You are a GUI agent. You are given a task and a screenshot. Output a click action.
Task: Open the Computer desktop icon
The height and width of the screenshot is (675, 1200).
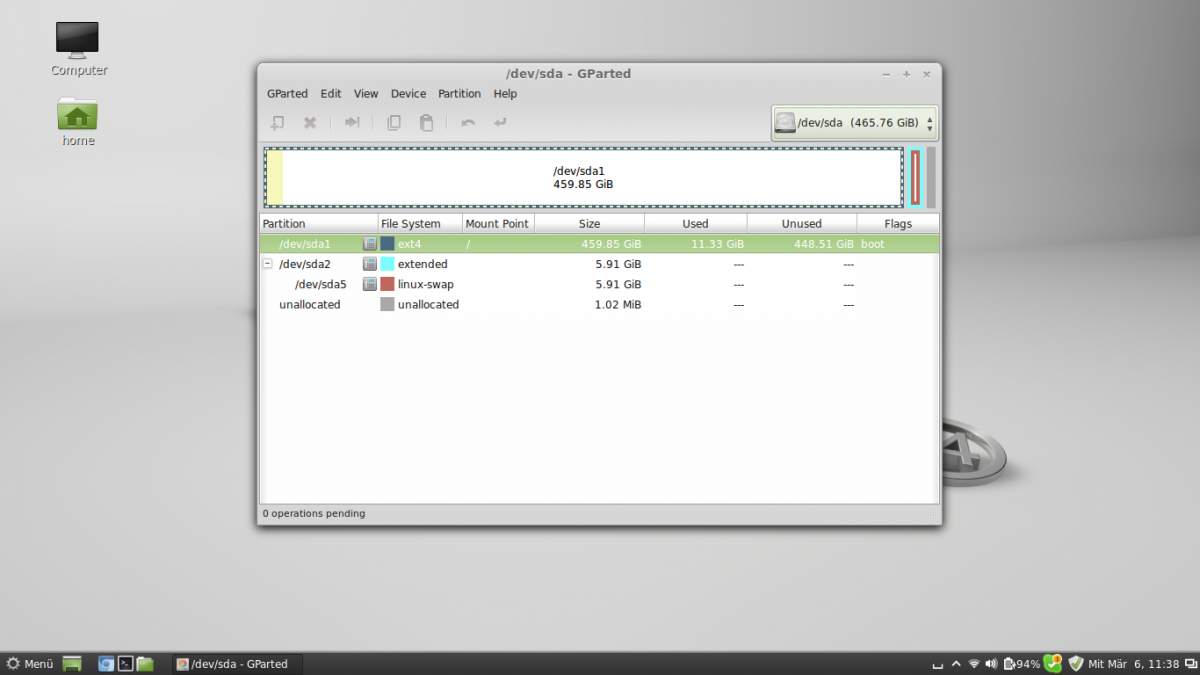78,49
